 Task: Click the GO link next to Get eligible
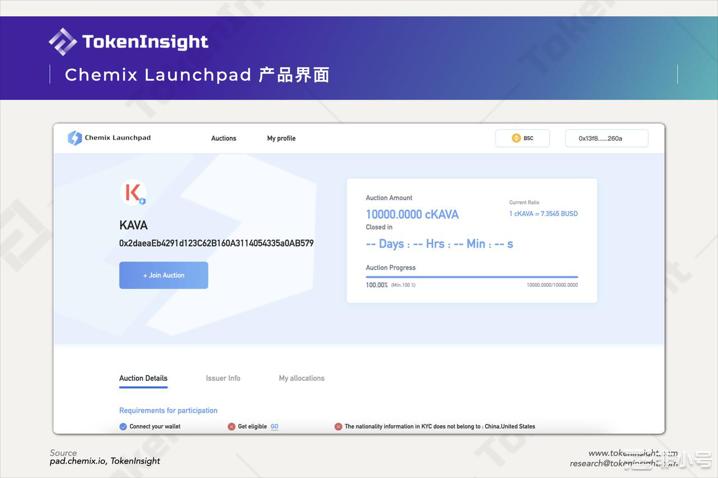pyautogui.click(x=274, y=426)
